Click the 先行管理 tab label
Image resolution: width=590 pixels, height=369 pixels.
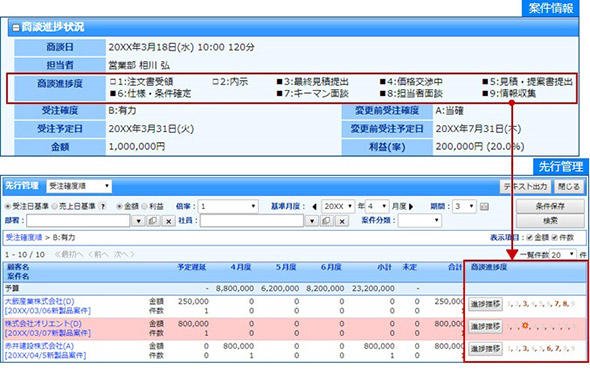[561, 167]
